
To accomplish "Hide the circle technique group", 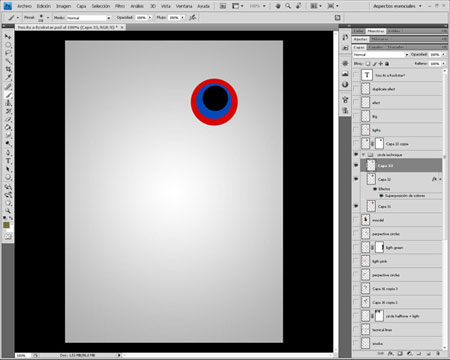I will click(x=356, y=155).
